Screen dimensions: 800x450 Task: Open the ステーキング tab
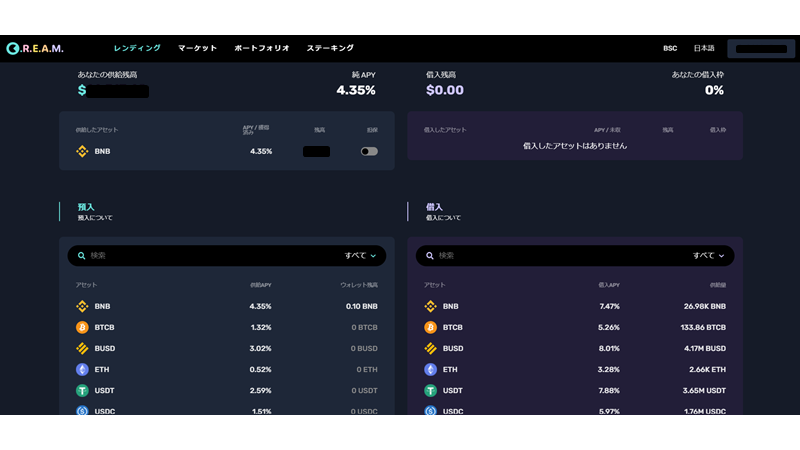point(330,48)
